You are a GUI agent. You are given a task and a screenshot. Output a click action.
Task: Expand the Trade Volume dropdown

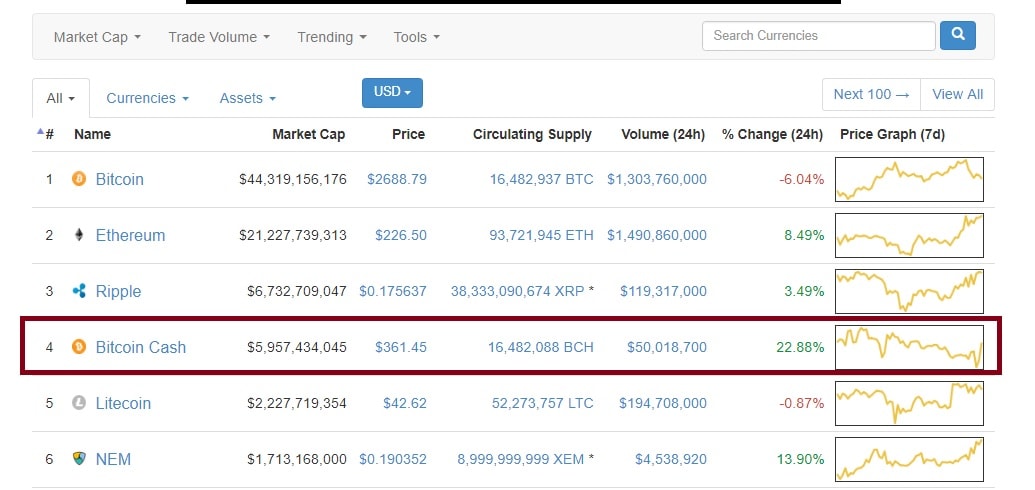point(219,37)
